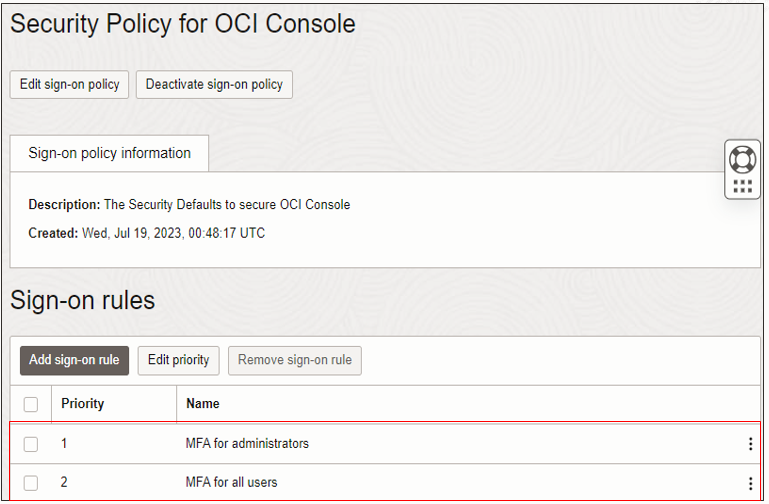The width and height of the screenshot is (769, 504).
Task: Click Remove sign-on rule button
Action: pos(295,360)
